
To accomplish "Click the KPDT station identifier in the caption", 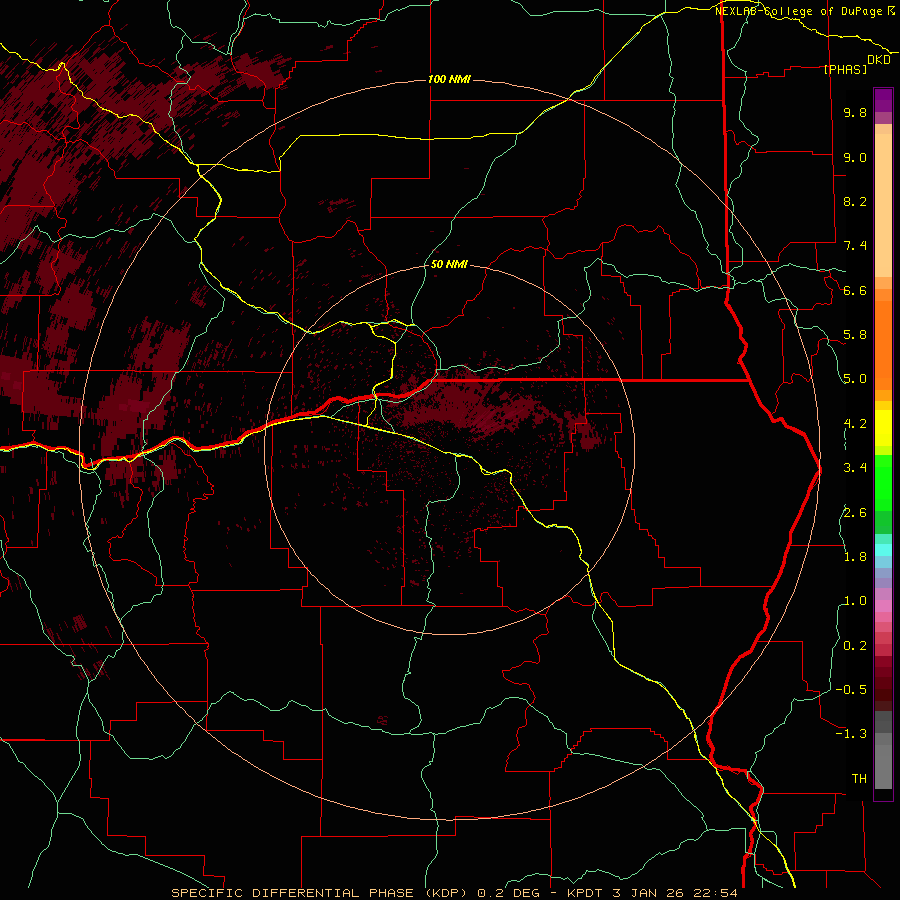I will coord(585,893).
